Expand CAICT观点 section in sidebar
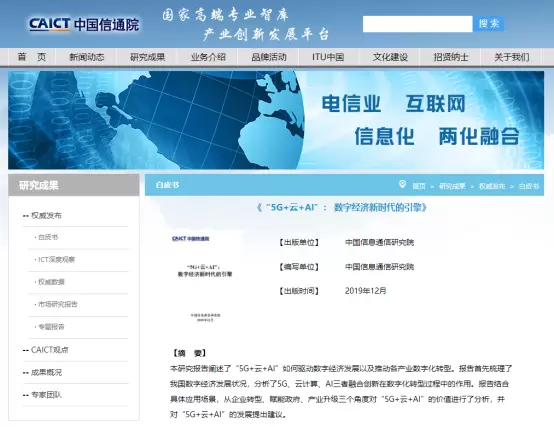554x427 pixels. 49,350
